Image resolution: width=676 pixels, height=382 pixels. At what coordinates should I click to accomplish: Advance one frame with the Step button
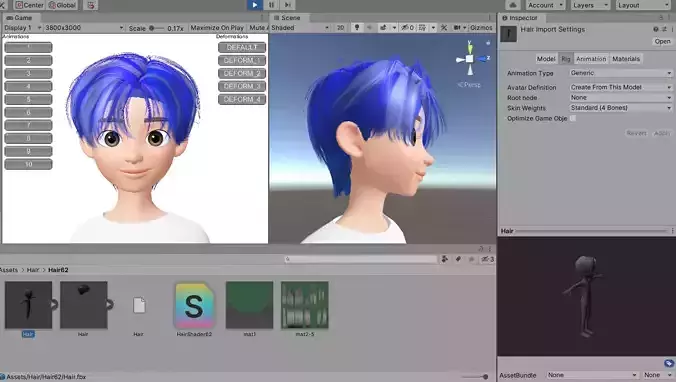click(288, 5)
